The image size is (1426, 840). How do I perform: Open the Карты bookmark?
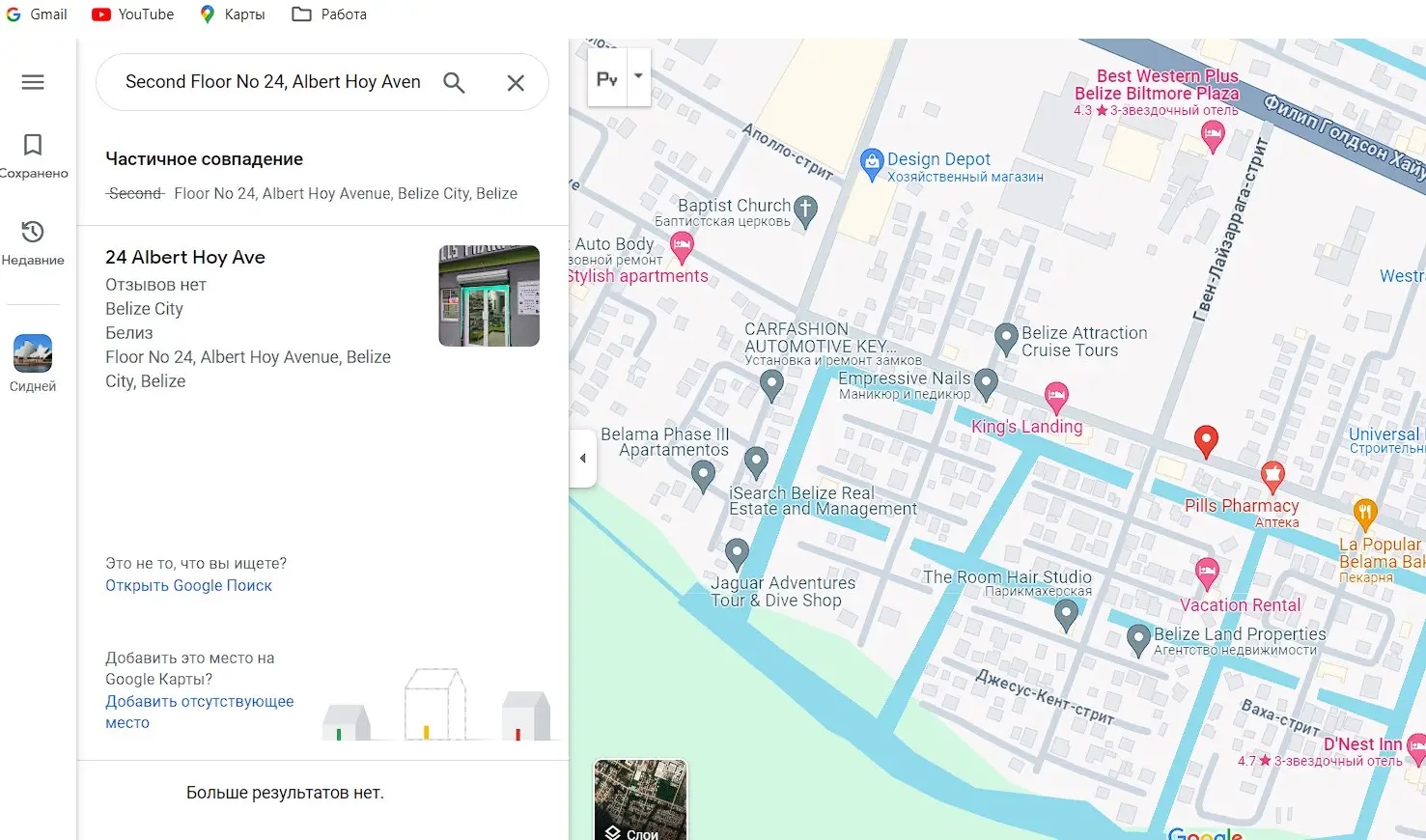tap(232, 14)
